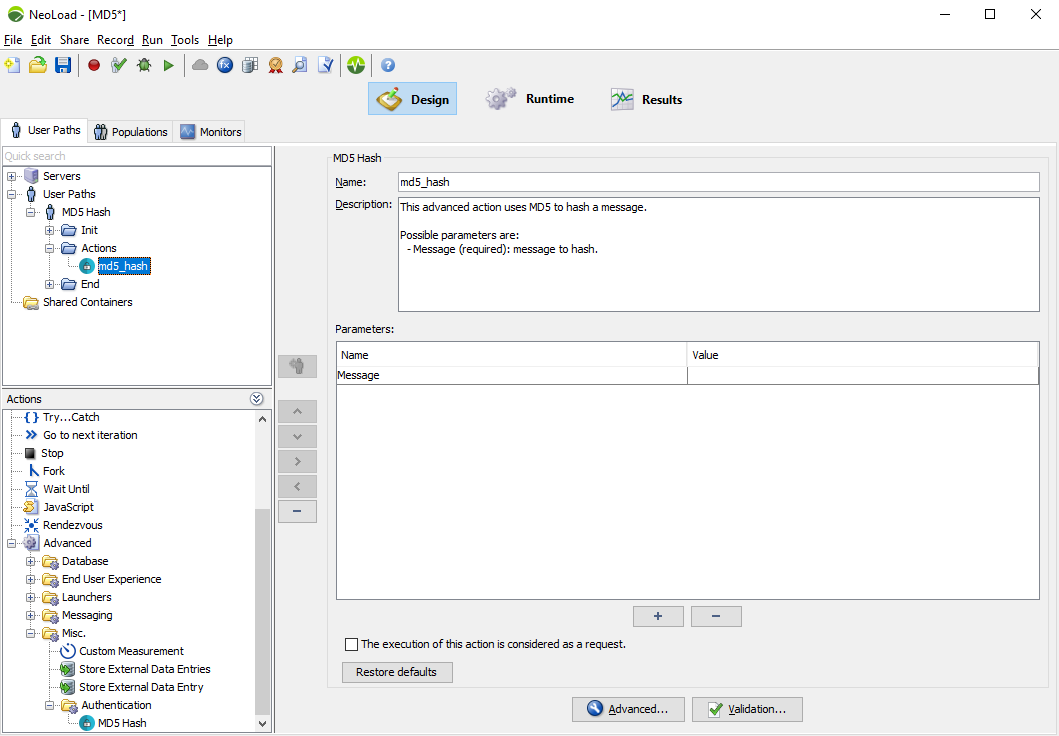The width and height of the screenshot is (1059, 736).
Task: Expand the Servers tree node
Action: (x=12, y=176)
